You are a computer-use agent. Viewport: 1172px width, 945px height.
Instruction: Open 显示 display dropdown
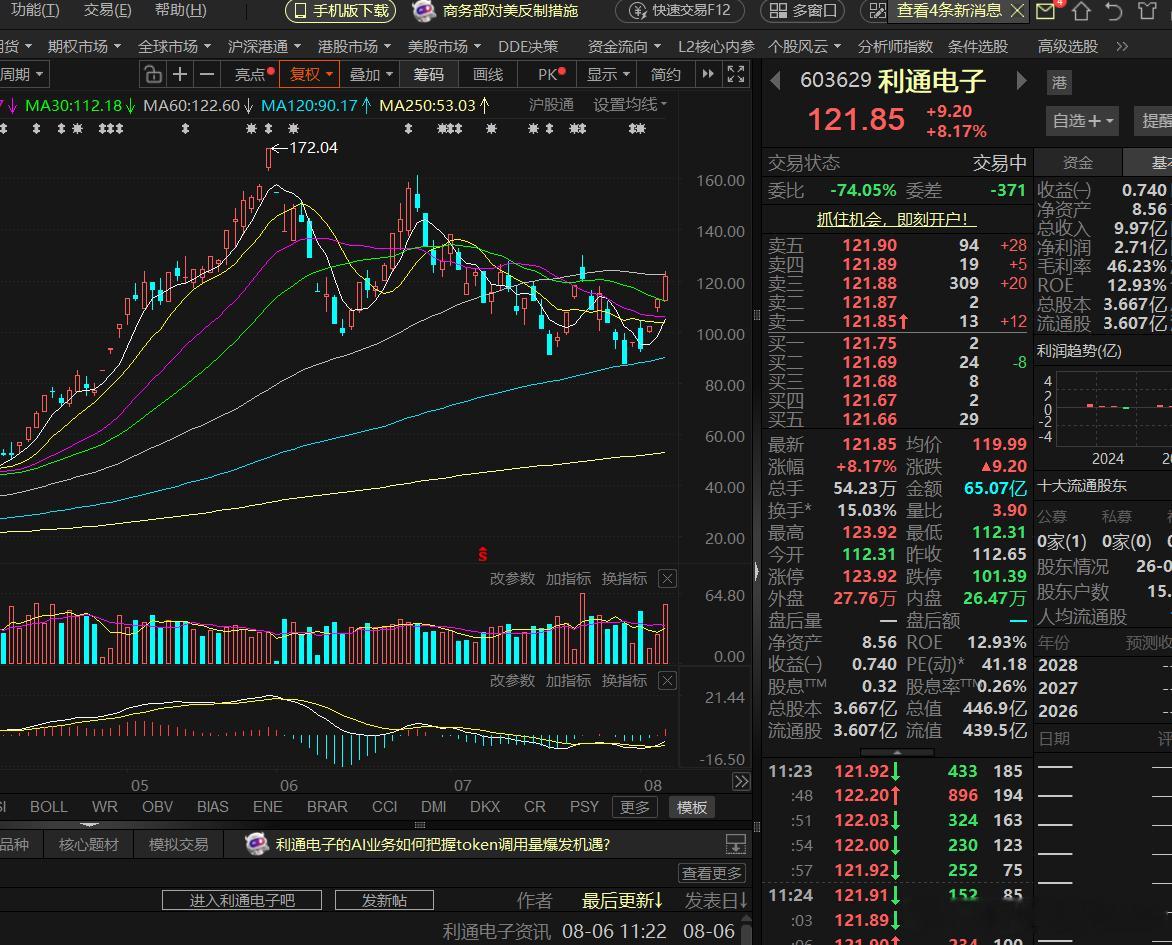click(x=608, y=75)
